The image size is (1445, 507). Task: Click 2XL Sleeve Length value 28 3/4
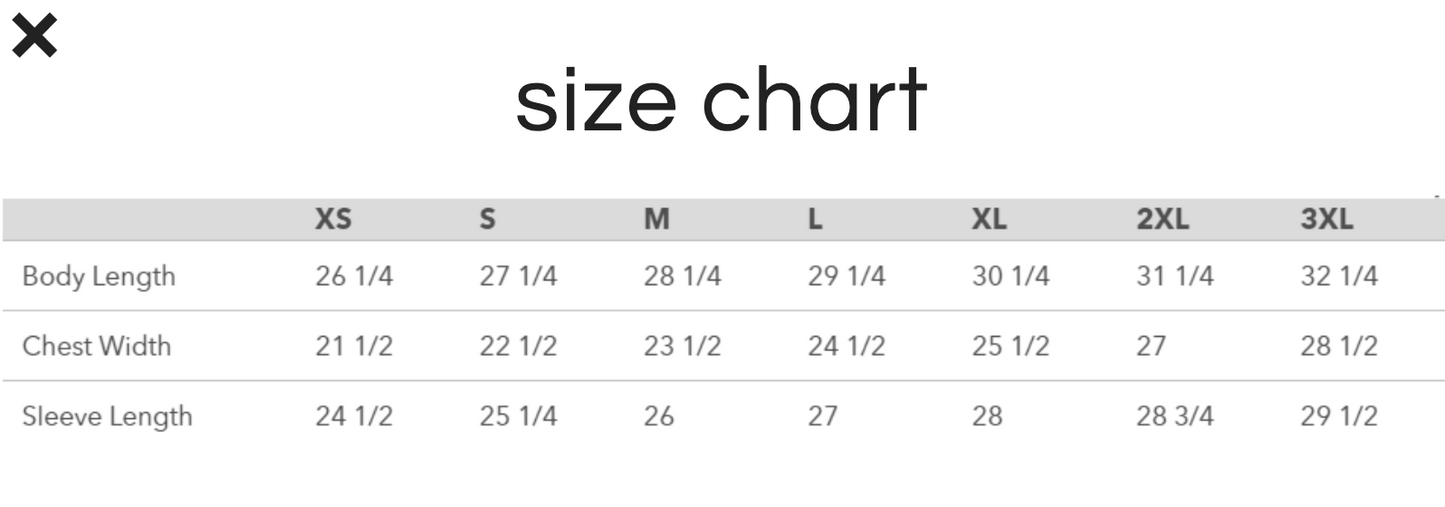(1174, 416)
